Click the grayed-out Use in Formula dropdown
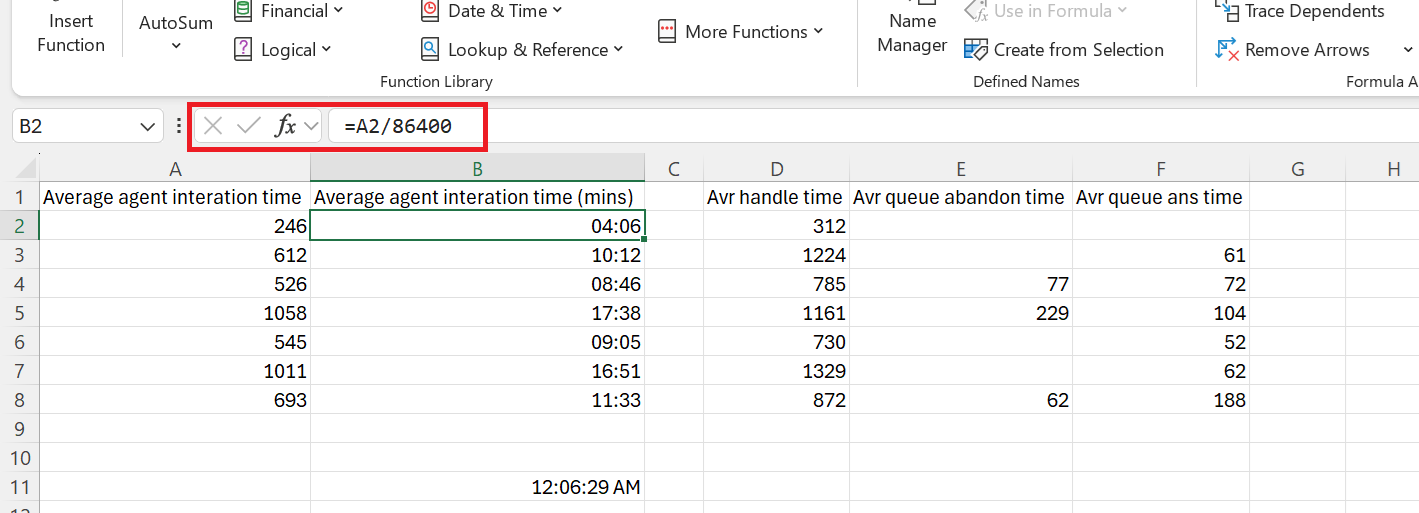This screenshot has height=513, width=1419. [x=1046, y=12]
